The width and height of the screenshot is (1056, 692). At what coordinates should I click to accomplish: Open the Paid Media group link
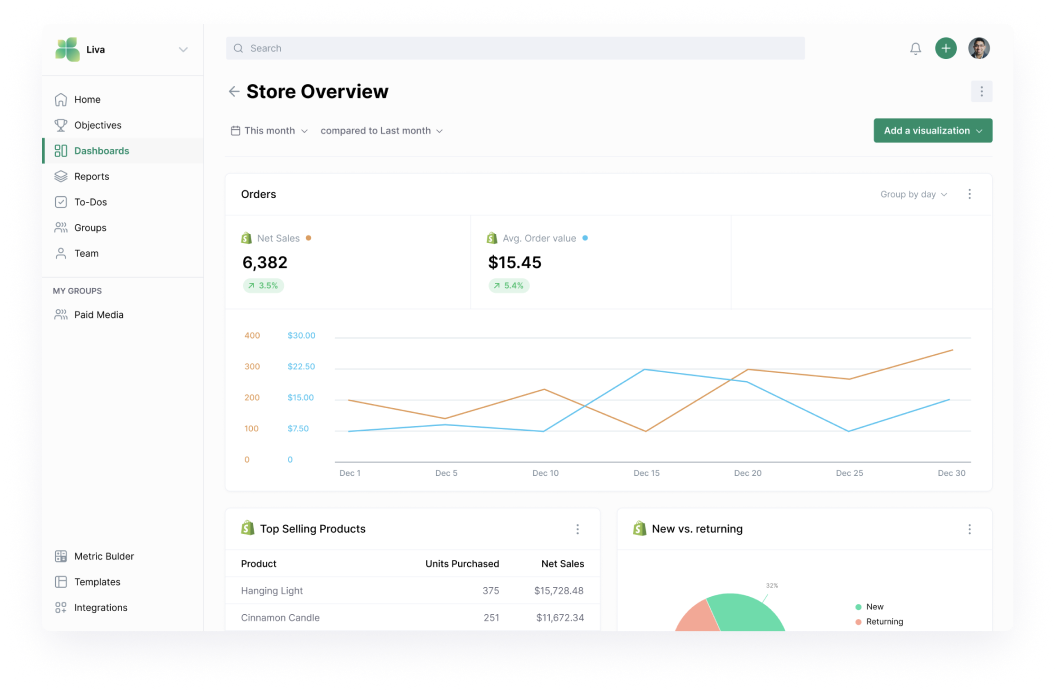point(98,315)
